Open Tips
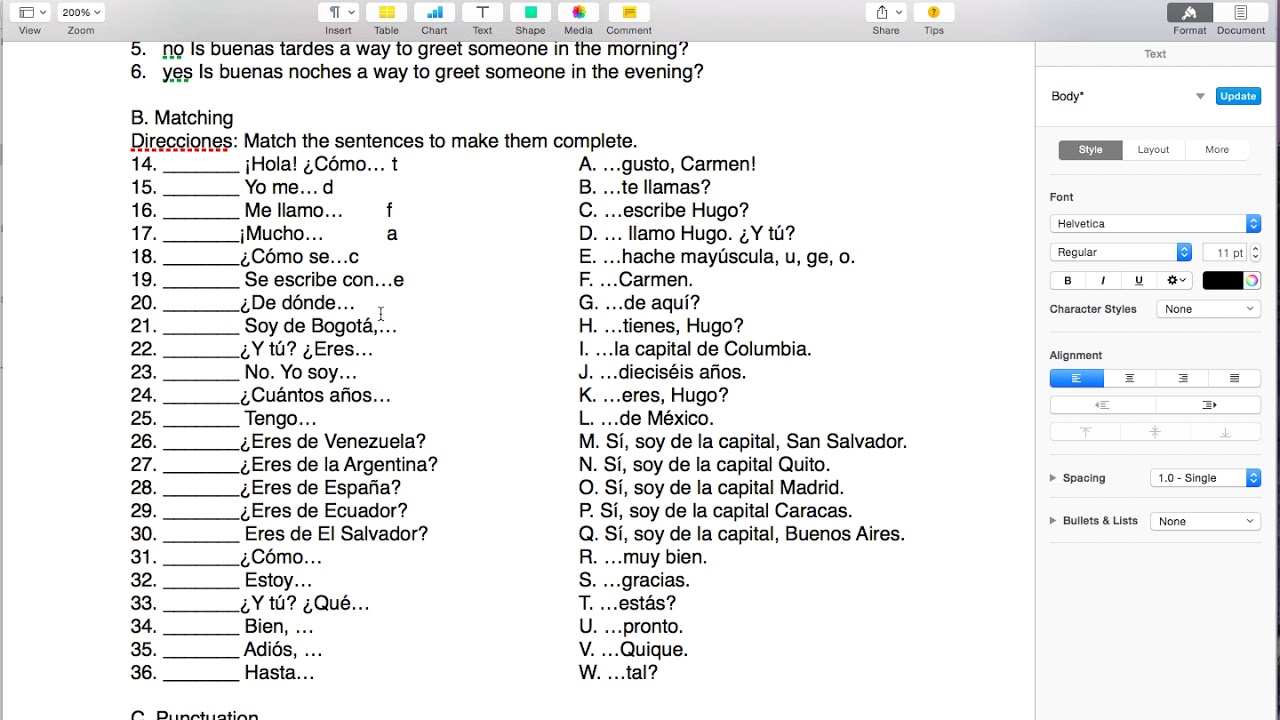Screen dimensions: 1280x720 tap(934, 12)
